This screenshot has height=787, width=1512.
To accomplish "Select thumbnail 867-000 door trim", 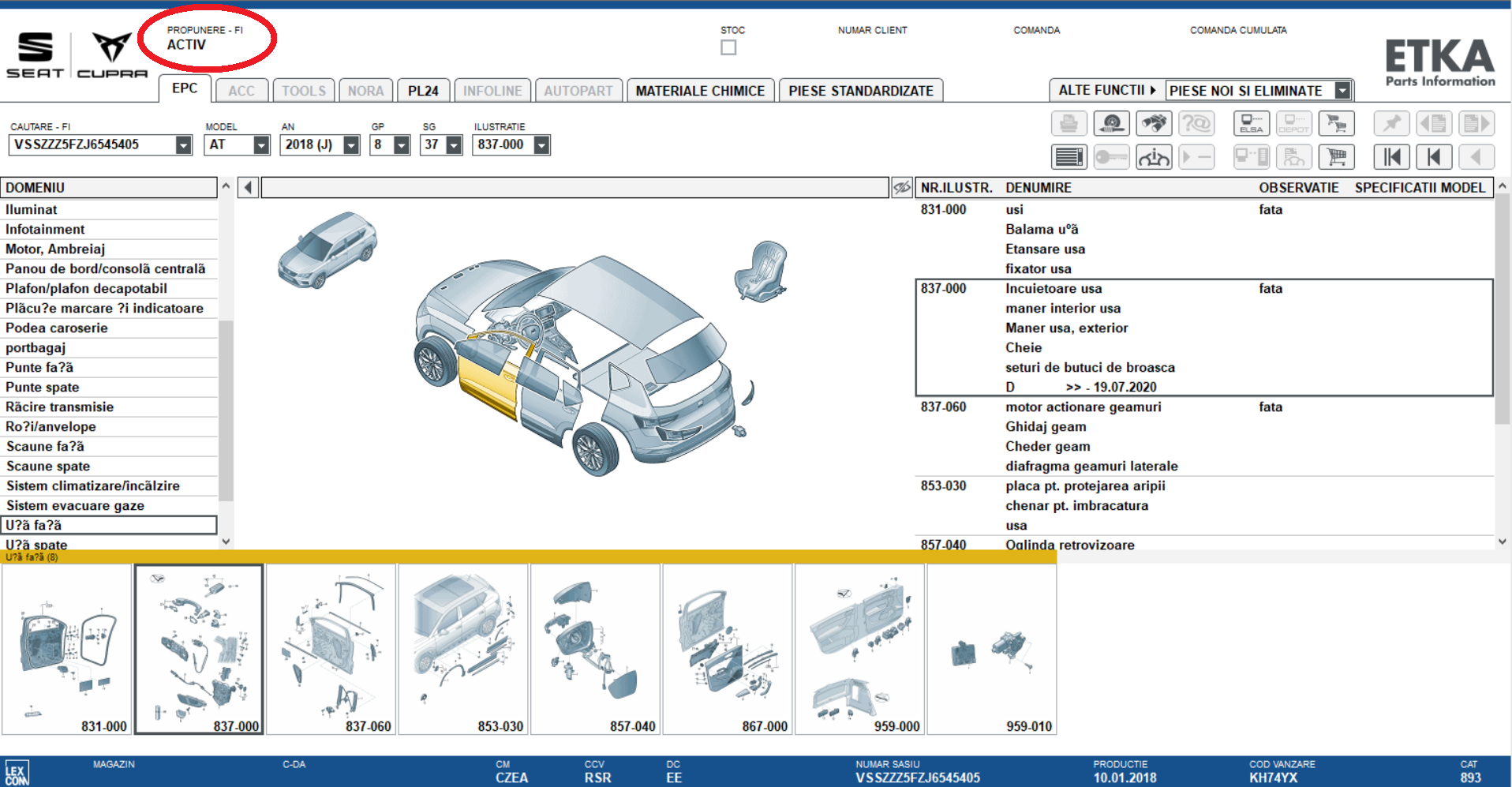I will click(727, 649).
